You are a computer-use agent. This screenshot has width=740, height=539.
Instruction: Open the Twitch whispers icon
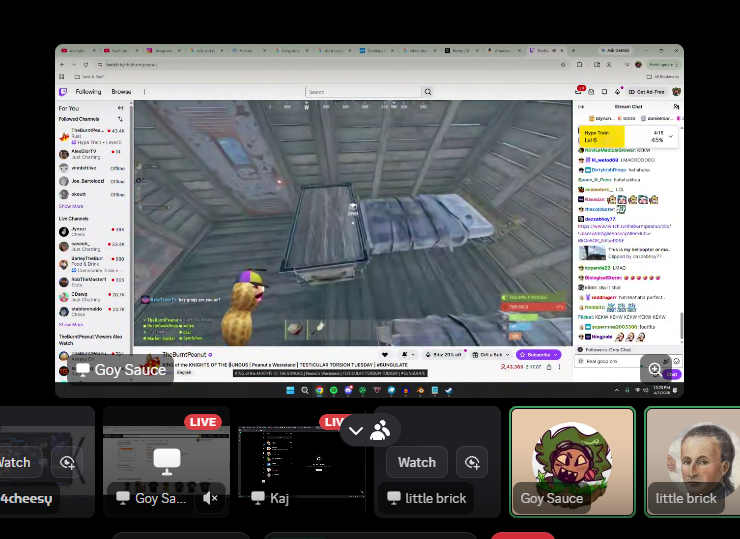pyautogui.click(x=605, y=92)
